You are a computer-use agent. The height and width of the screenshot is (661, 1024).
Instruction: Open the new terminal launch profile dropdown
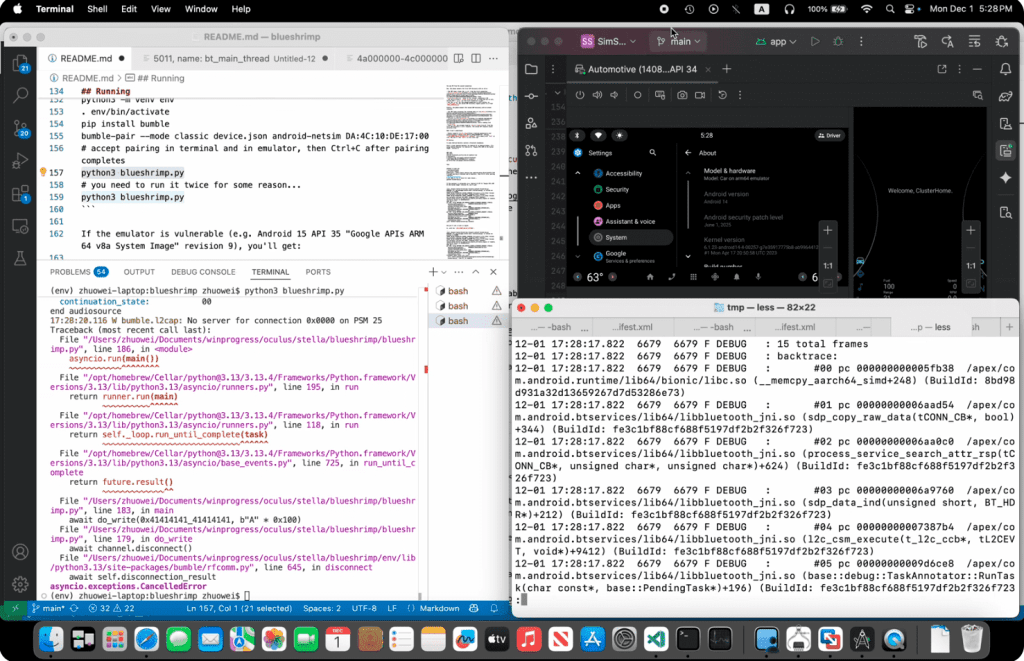pos(444,272)
